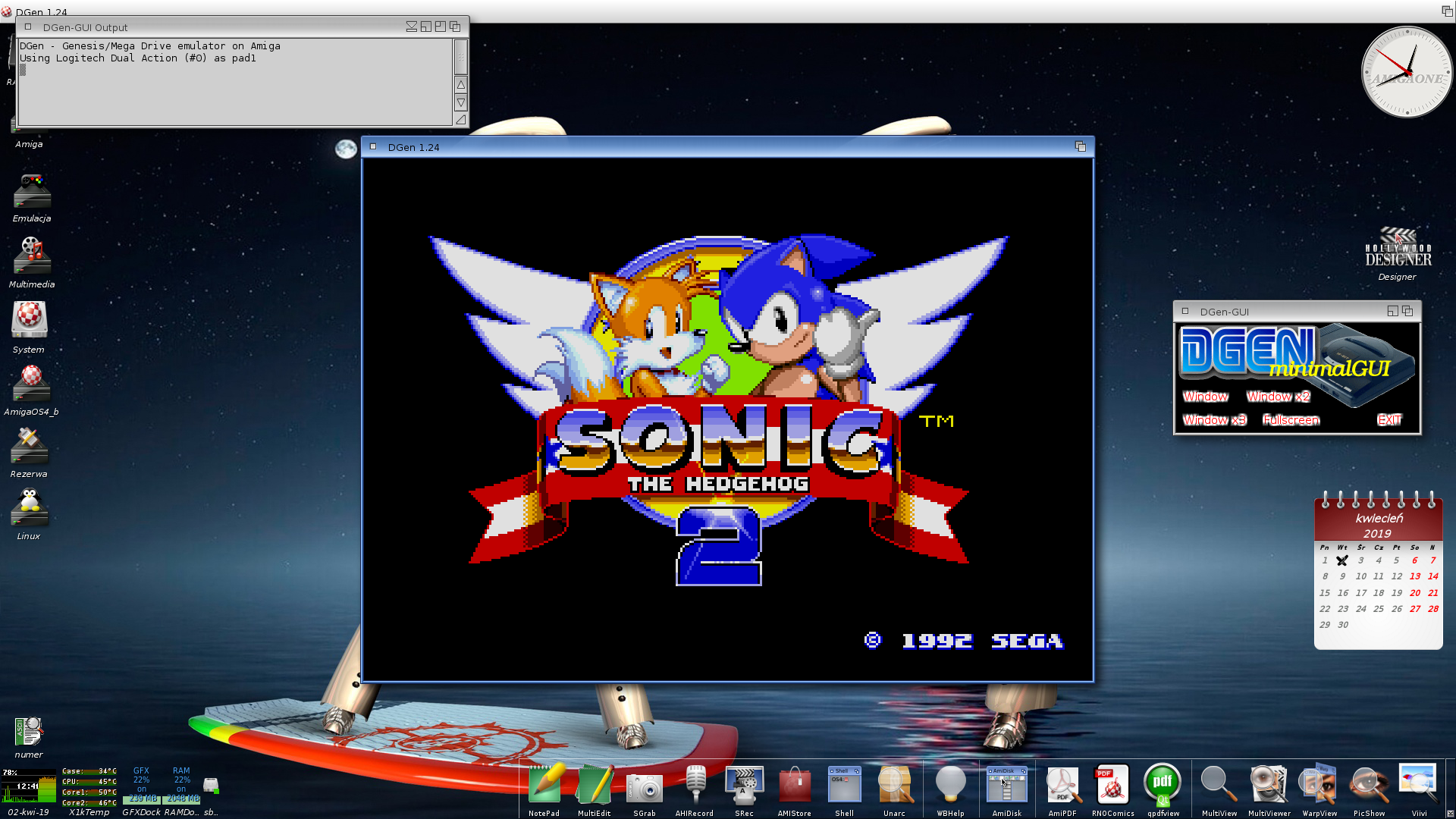Click day 13 on the calendar widget
The width and height of the screenshot is (1456, 819).
pos(1415,576)
